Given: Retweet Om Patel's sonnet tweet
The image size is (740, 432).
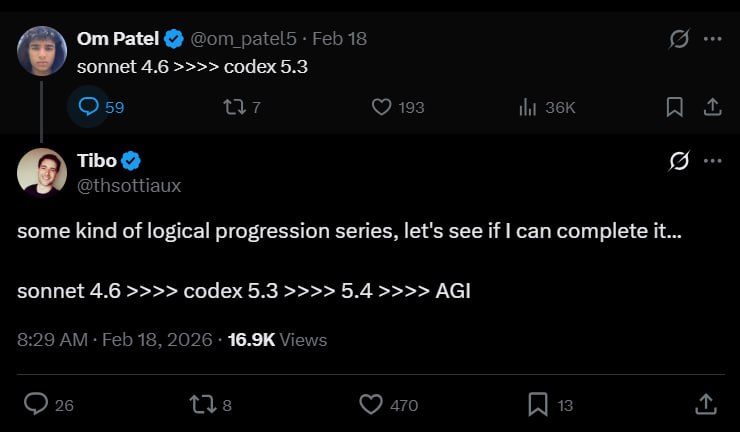Looking at the screenshot, I should [x=231, y=107].
